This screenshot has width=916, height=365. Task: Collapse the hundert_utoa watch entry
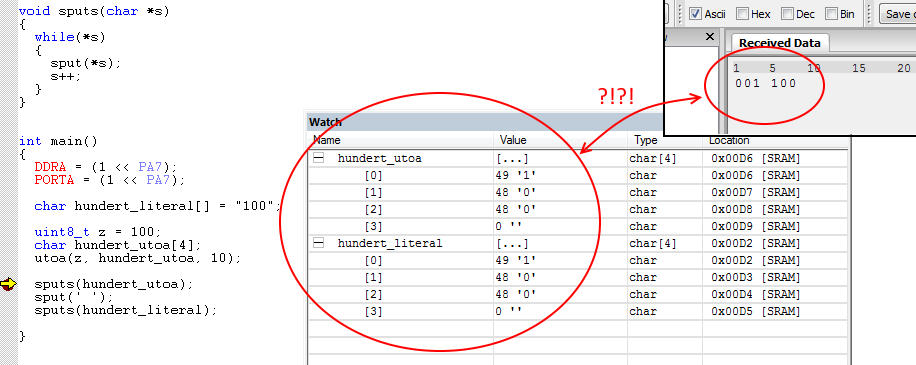point(318,158)
